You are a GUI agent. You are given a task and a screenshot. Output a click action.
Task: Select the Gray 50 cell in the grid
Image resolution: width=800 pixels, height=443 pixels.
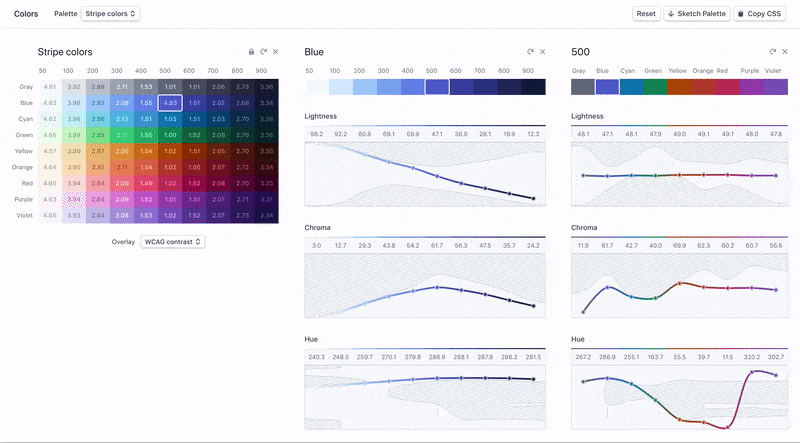(x=50, y=87)
